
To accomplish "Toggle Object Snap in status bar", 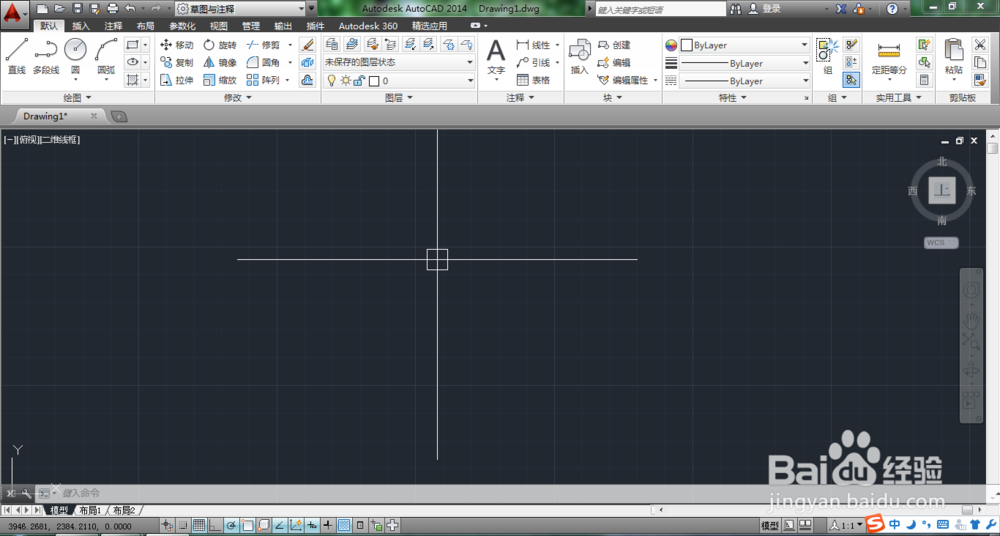I will [247, 526].
